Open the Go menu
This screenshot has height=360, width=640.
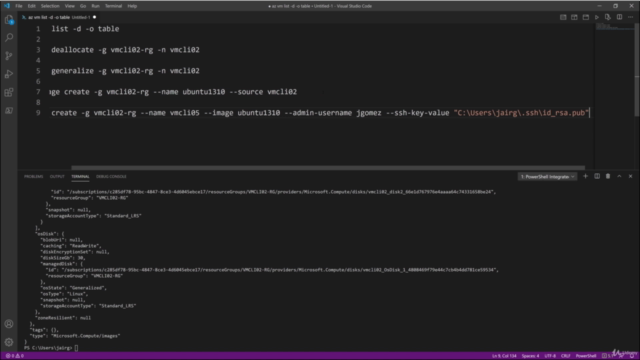83,6
